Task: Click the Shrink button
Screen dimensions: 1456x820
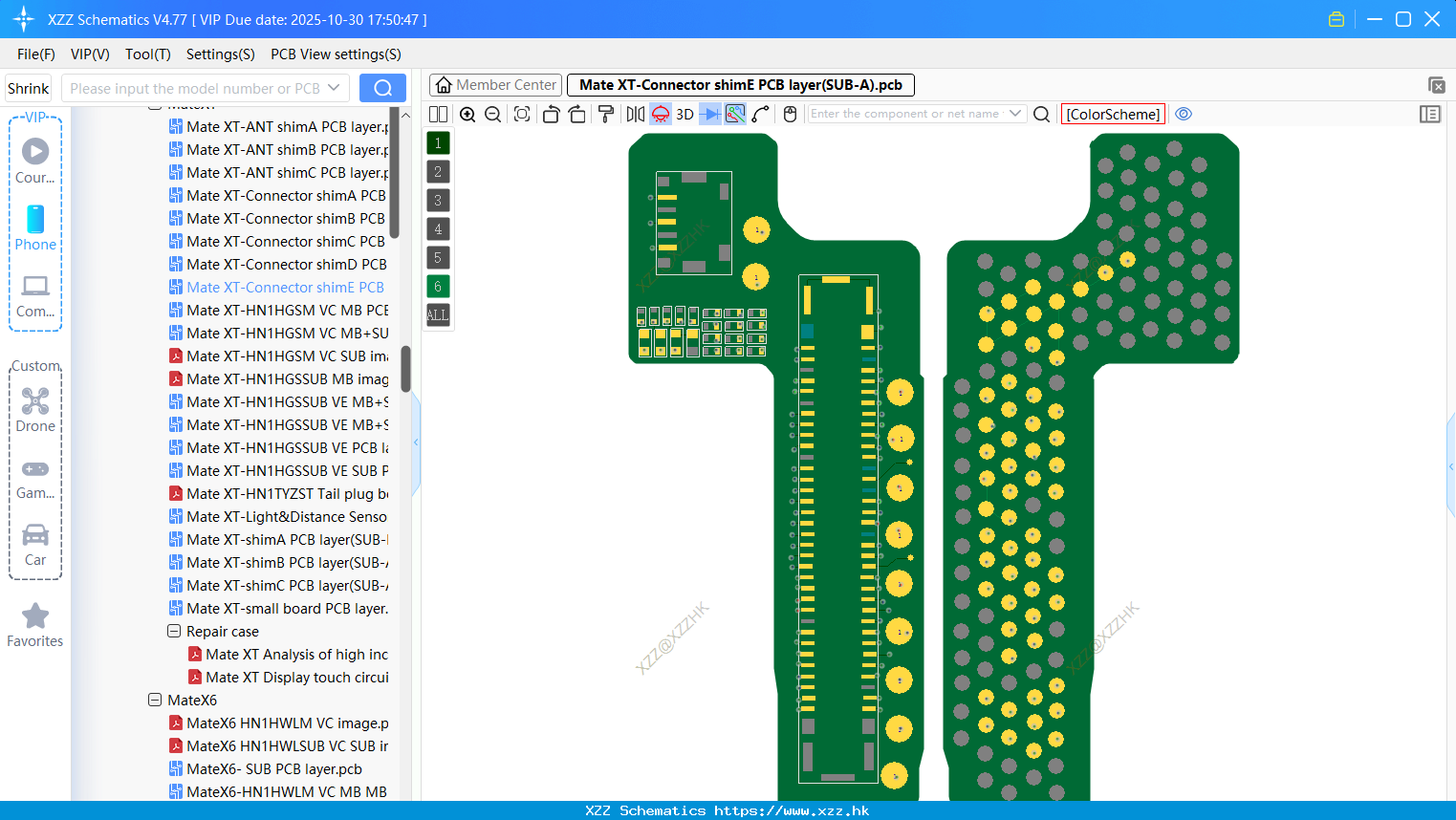Action: click(x=28, y=88)
